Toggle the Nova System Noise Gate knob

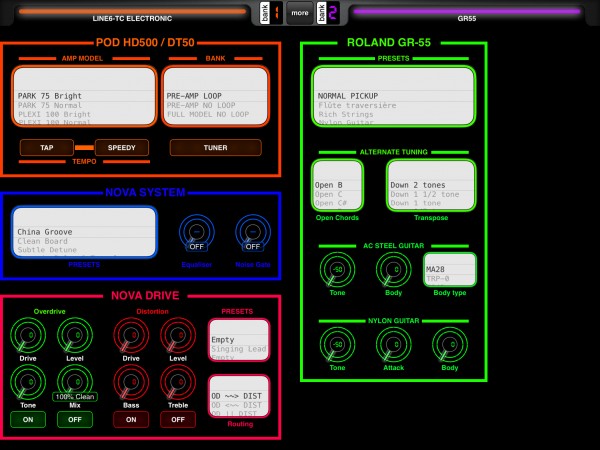pos(253,233)
